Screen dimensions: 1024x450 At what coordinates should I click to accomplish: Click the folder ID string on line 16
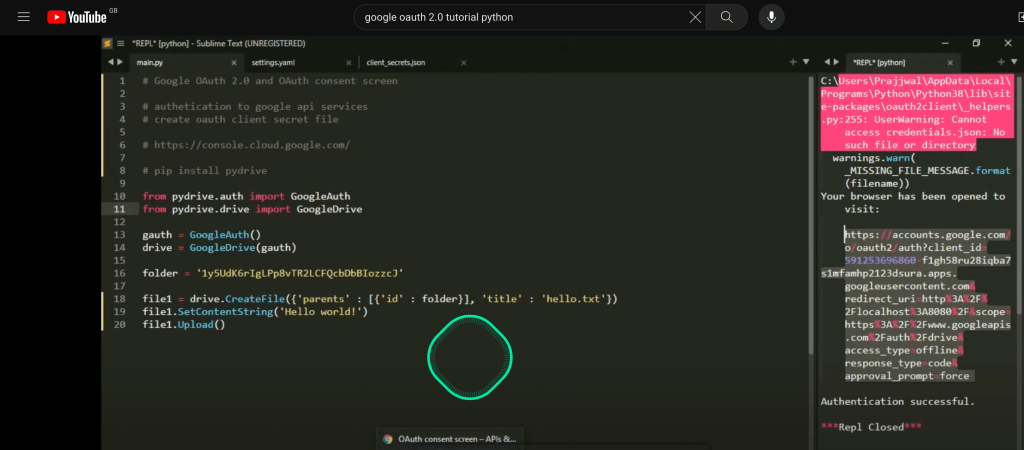tap(300, 273)
